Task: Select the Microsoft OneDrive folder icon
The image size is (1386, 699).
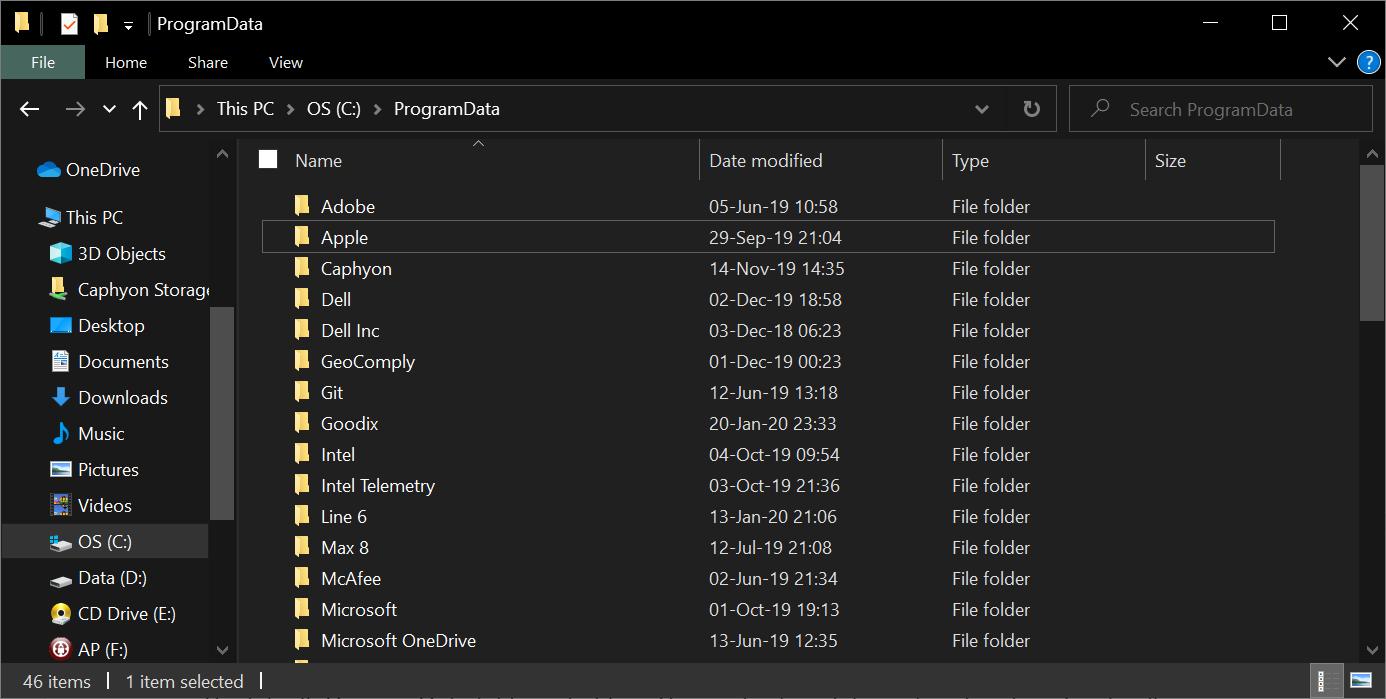Action: pyautogui.click(x=302, y=640)
